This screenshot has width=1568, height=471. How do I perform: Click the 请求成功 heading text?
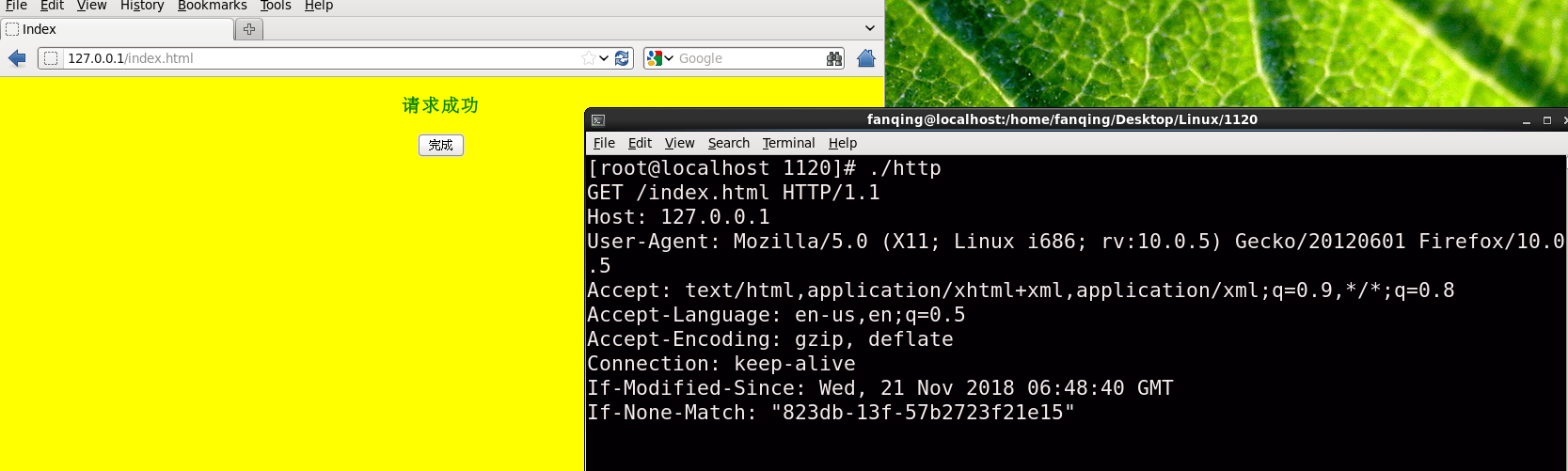[x=440, y=105]
